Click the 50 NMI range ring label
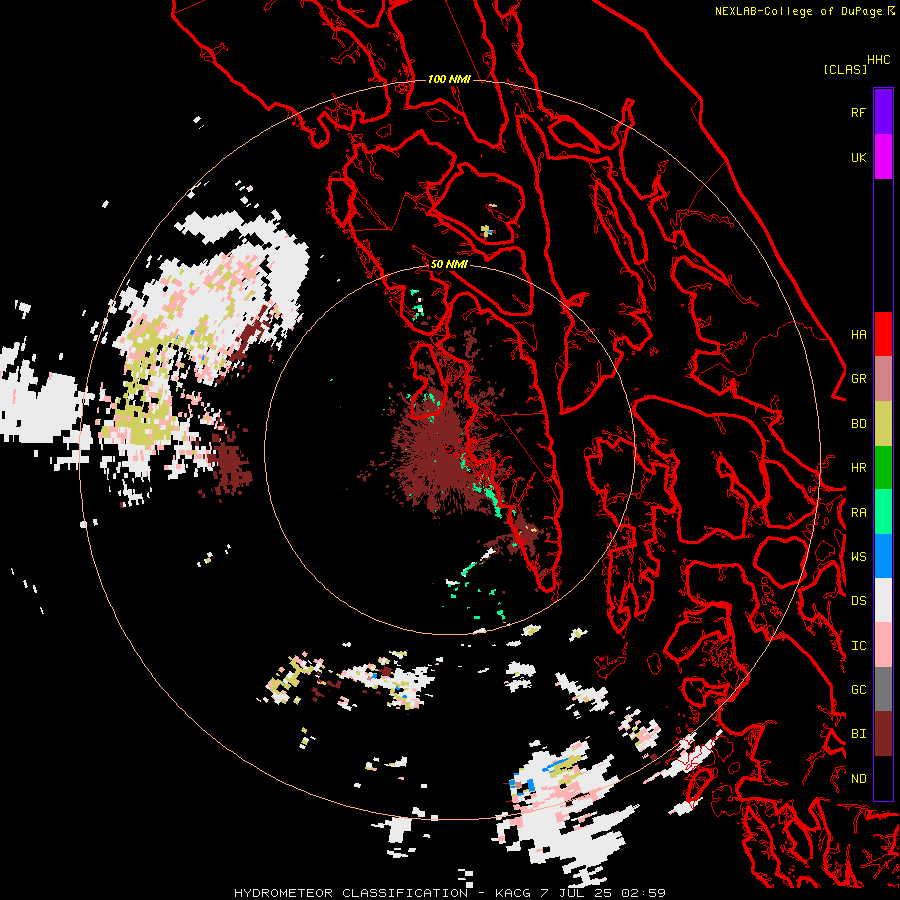This screenshot has height=900, width=900. tap(449, 265)
